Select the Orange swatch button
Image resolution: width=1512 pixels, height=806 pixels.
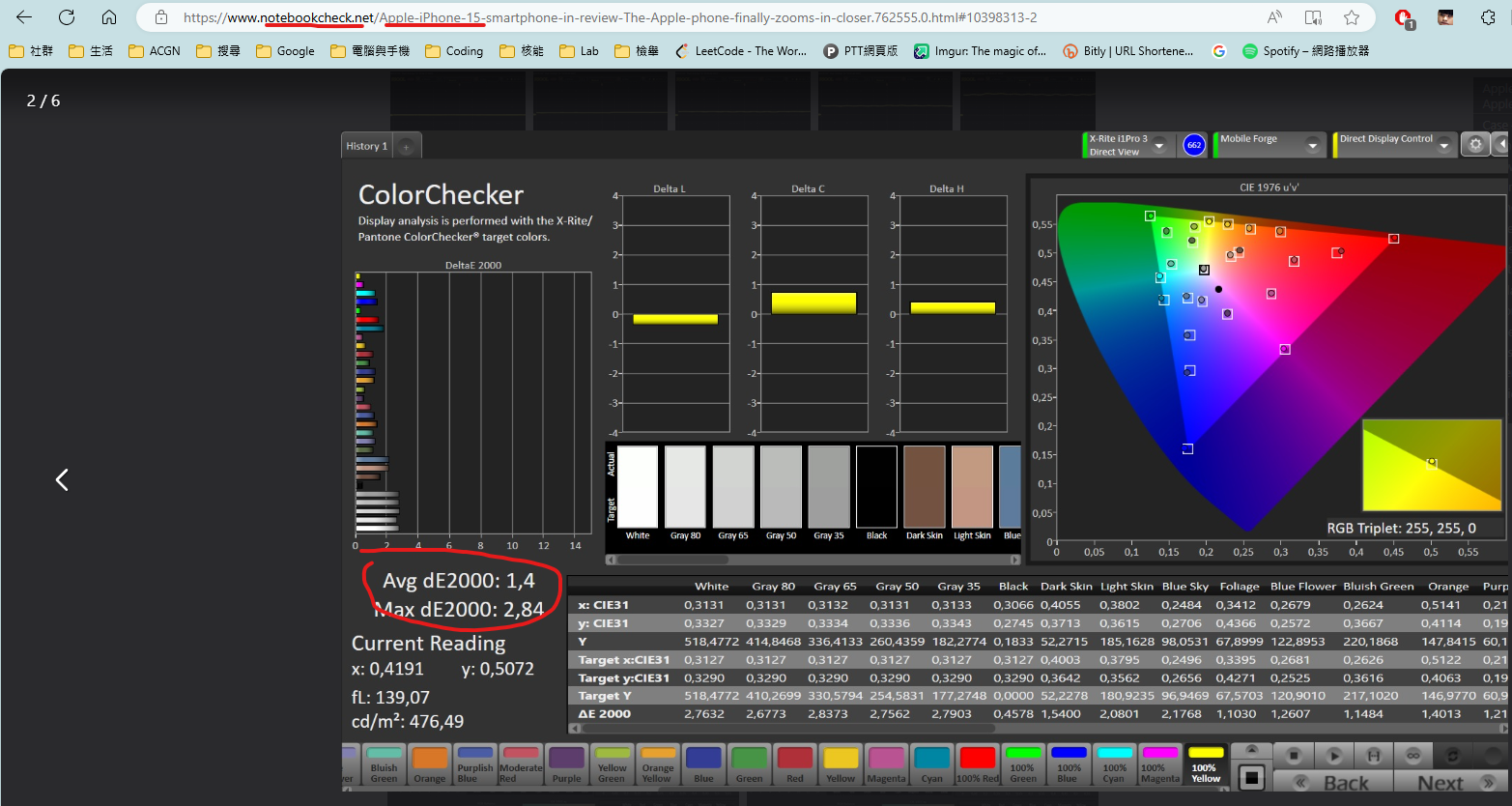point(430,764)
